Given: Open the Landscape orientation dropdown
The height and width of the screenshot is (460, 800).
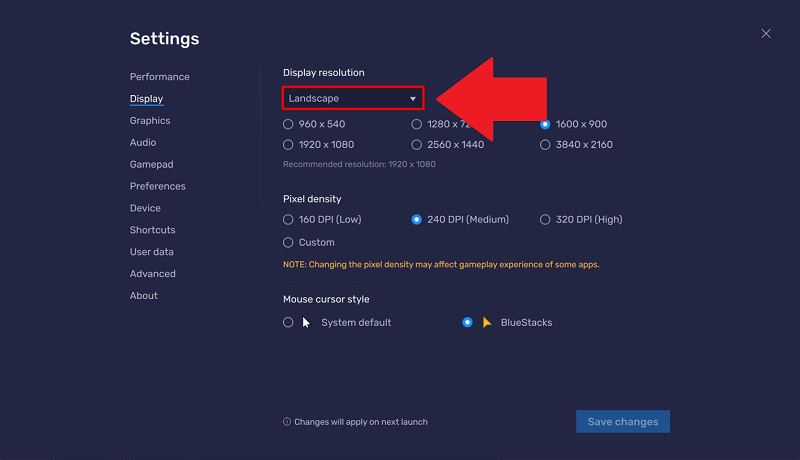Looking at the screenshot, I should coord(352,98).
